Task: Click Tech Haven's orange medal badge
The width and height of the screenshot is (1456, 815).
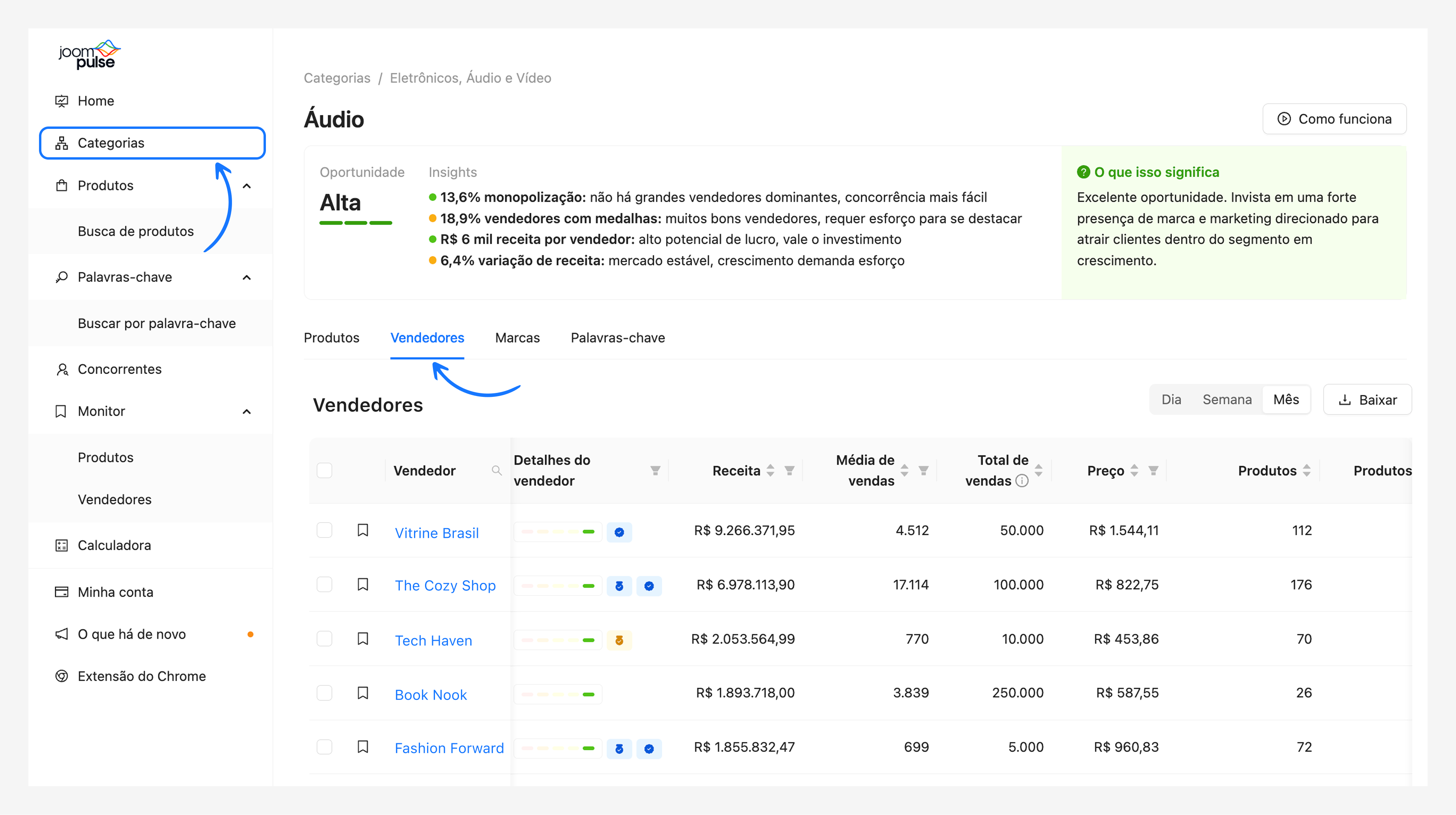Action: pyautogui.click(x=619, y=640)
